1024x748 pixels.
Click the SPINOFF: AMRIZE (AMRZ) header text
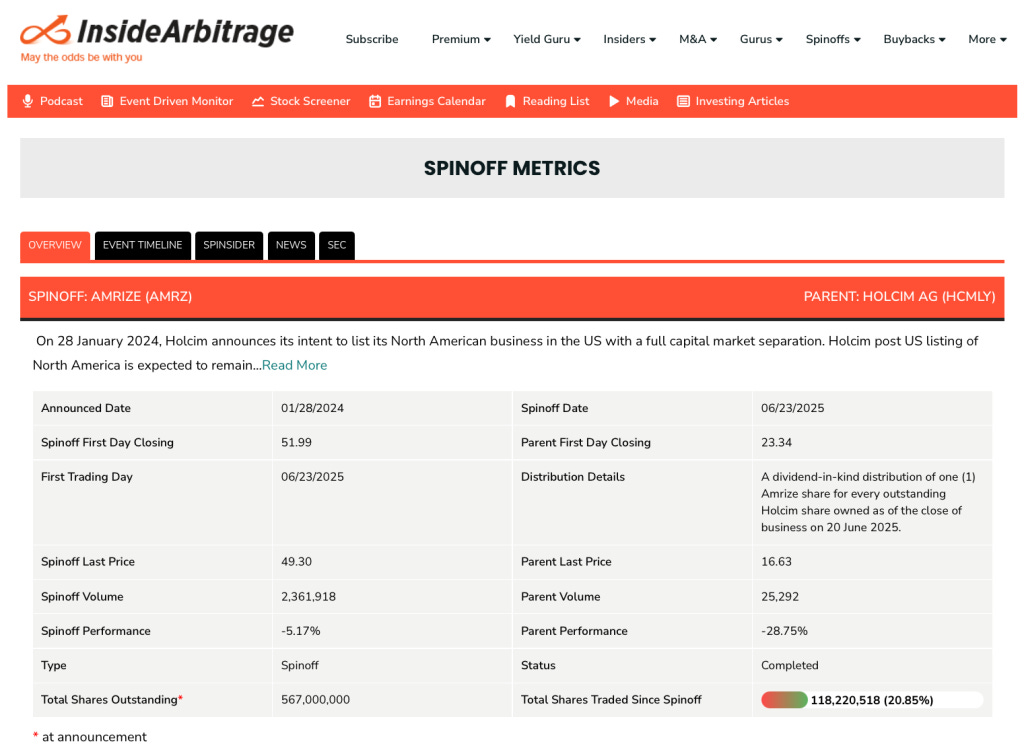110,297
